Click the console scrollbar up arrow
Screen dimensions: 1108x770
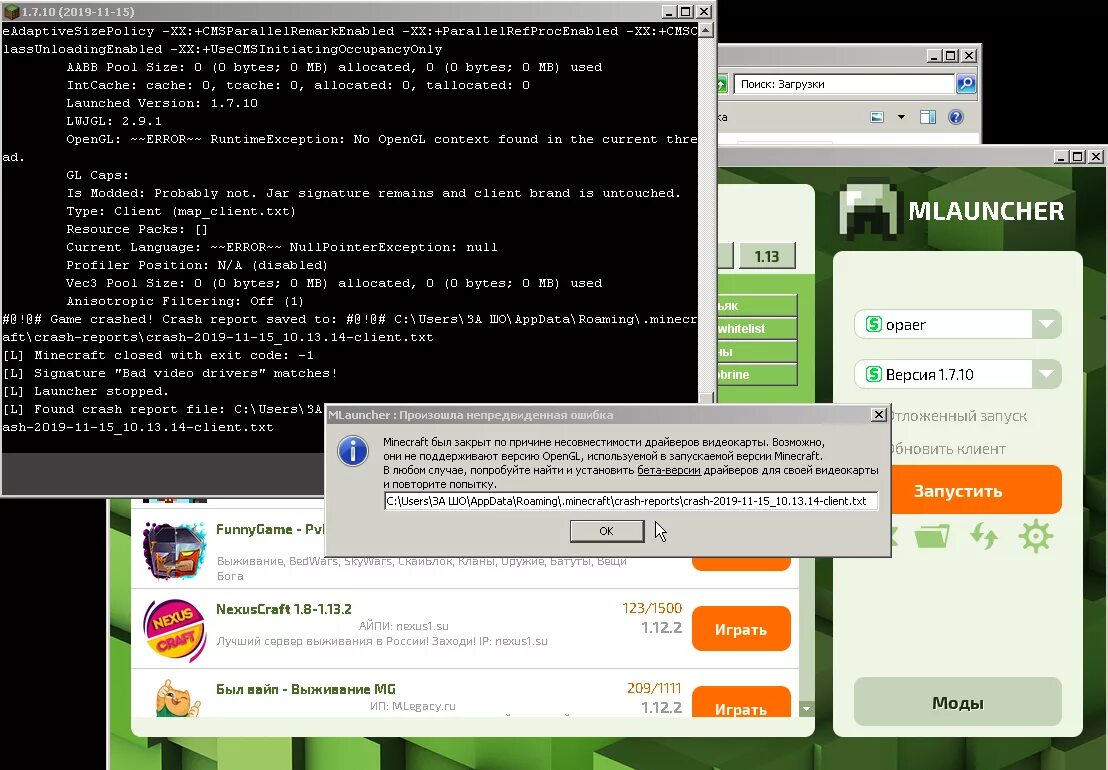coord(705,31)
